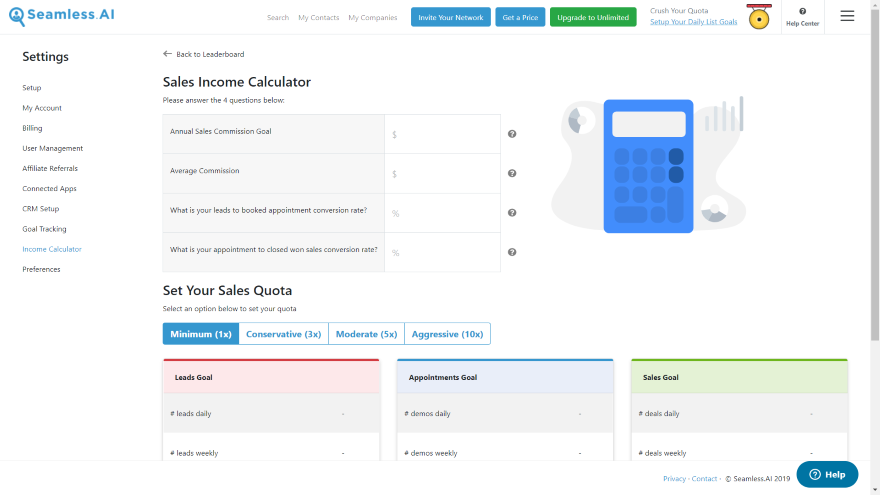
Task: Open Goal Tracking in settings sidebar
Action: [44, 229]
